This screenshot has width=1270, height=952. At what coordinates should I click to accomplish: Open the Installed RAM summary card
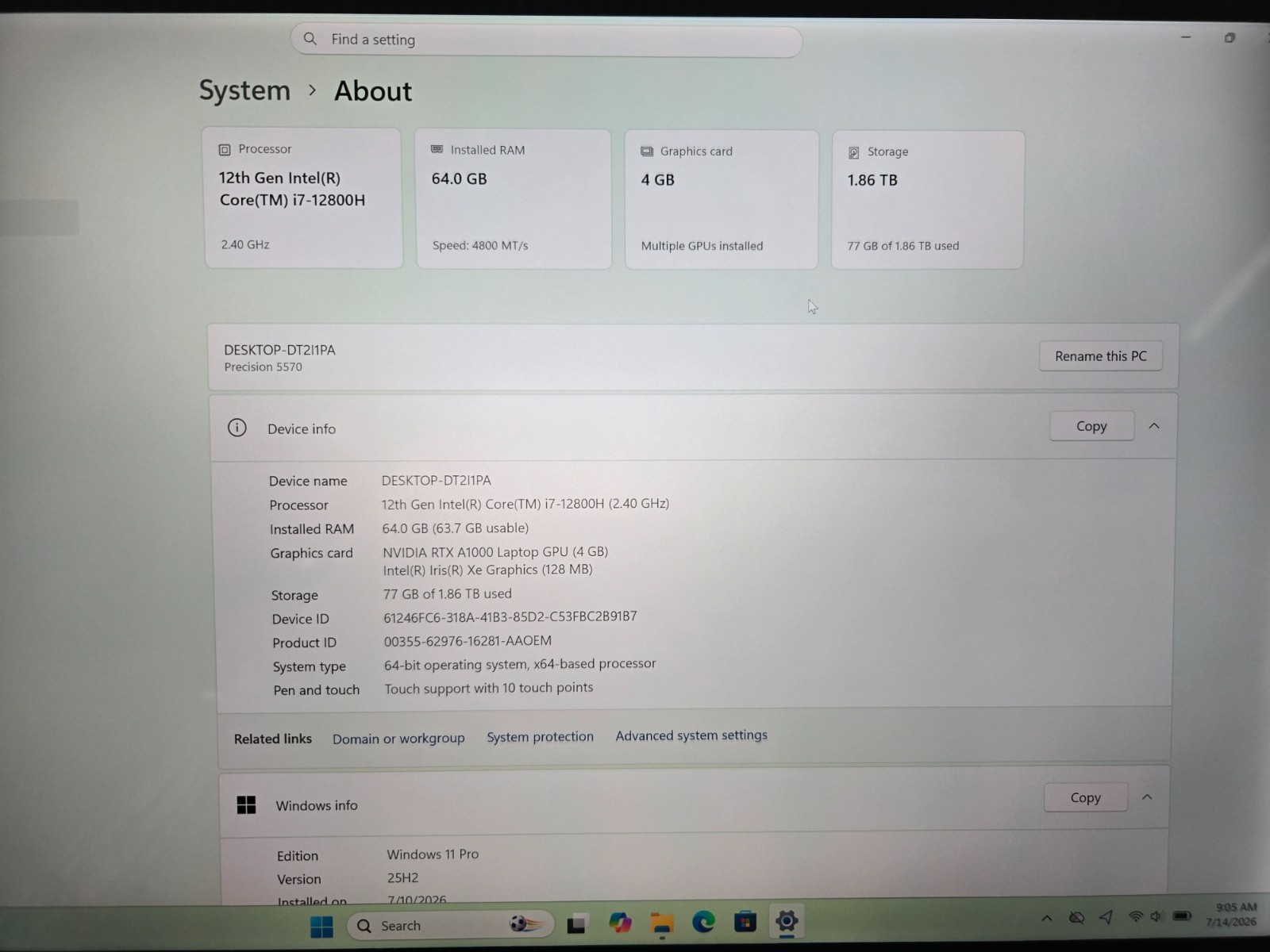[514, 198]
